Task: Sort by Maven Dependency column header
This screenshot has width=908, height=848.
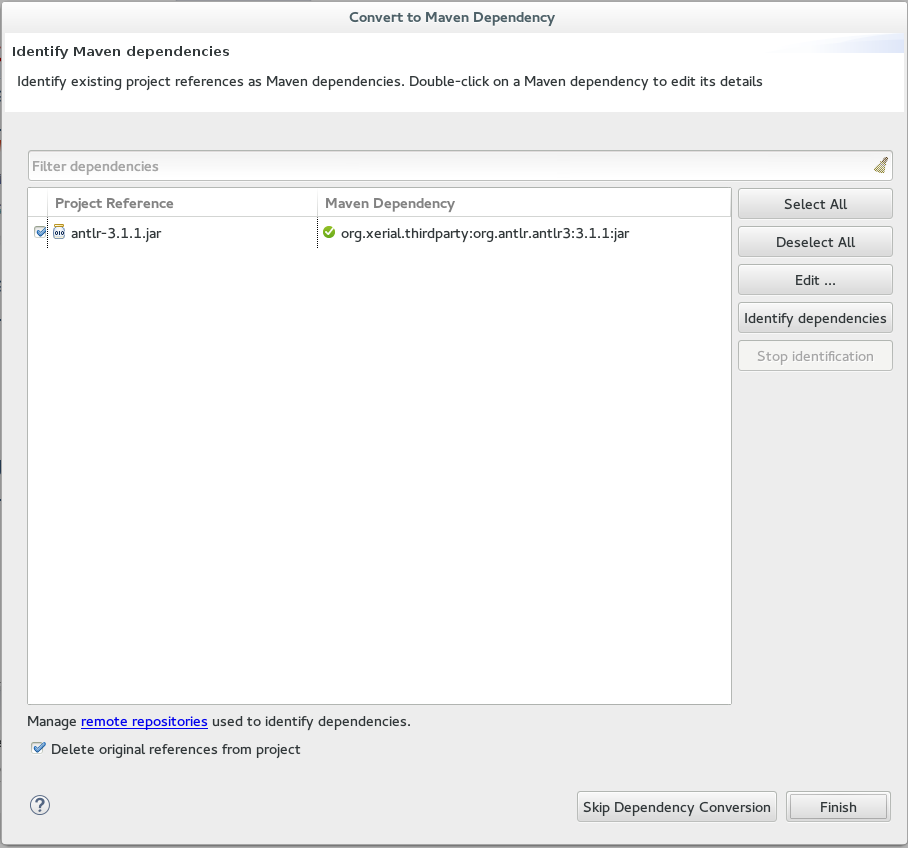Action: pos(524,203)
